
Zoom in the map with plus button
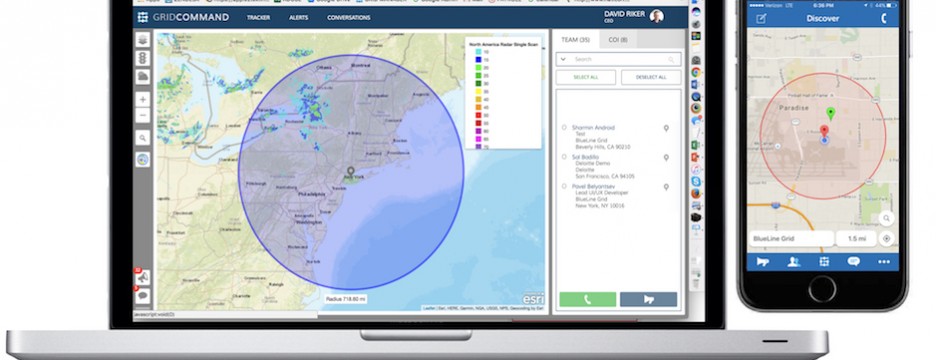143,100
